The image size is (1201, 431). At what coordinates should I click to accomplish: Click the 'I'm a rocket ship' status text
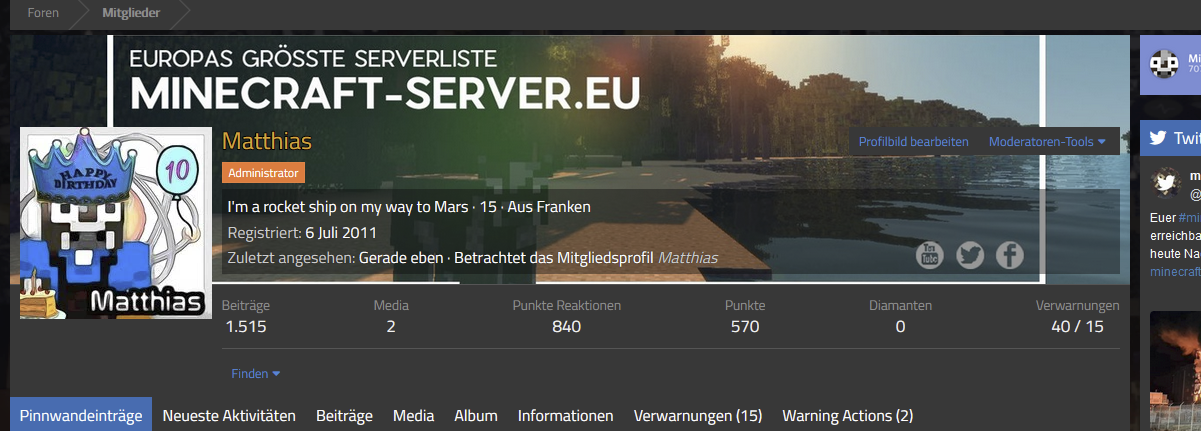[347, 207]
